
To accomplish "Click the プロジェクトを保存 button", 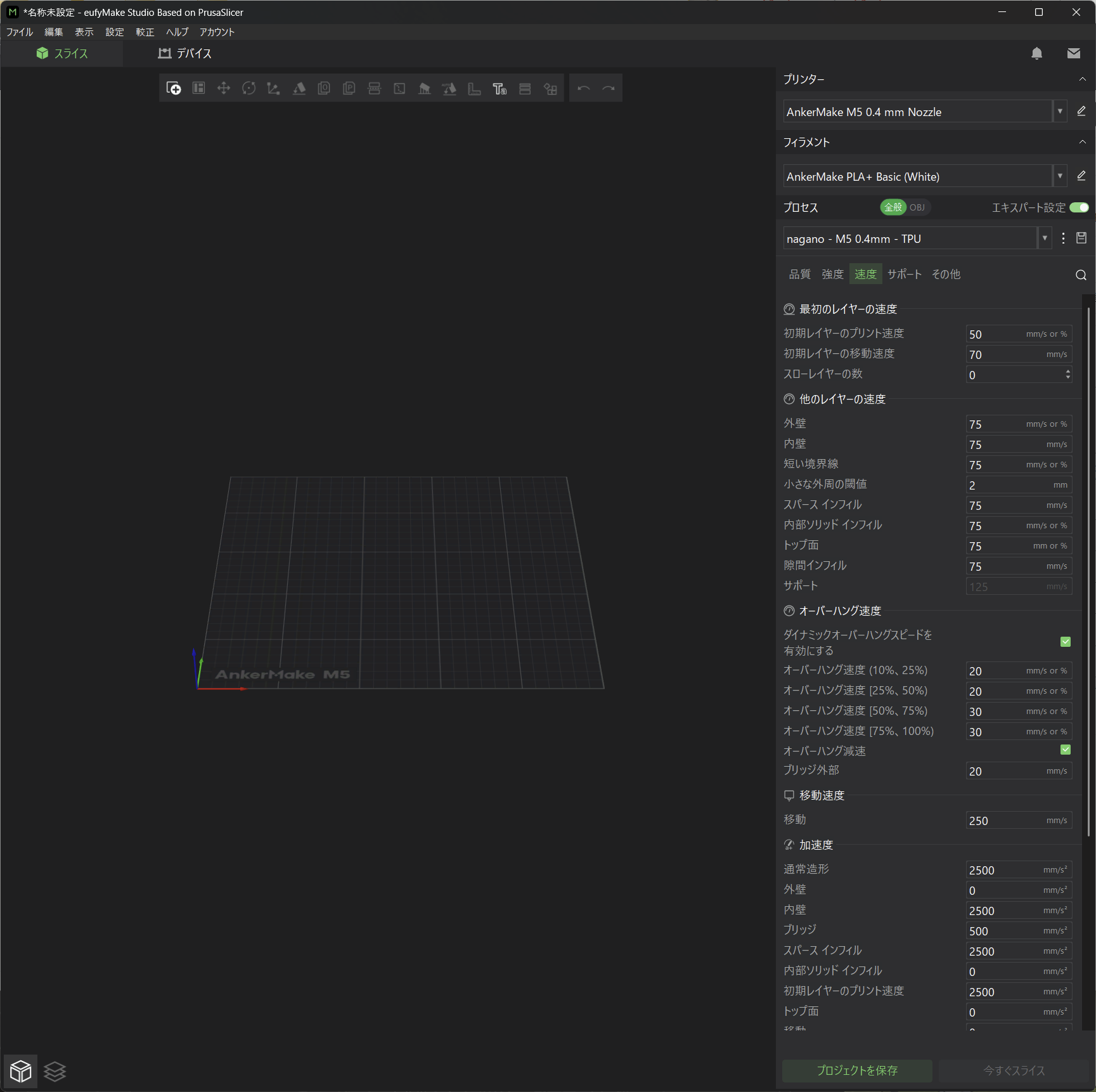I will tap(856, 1070).
